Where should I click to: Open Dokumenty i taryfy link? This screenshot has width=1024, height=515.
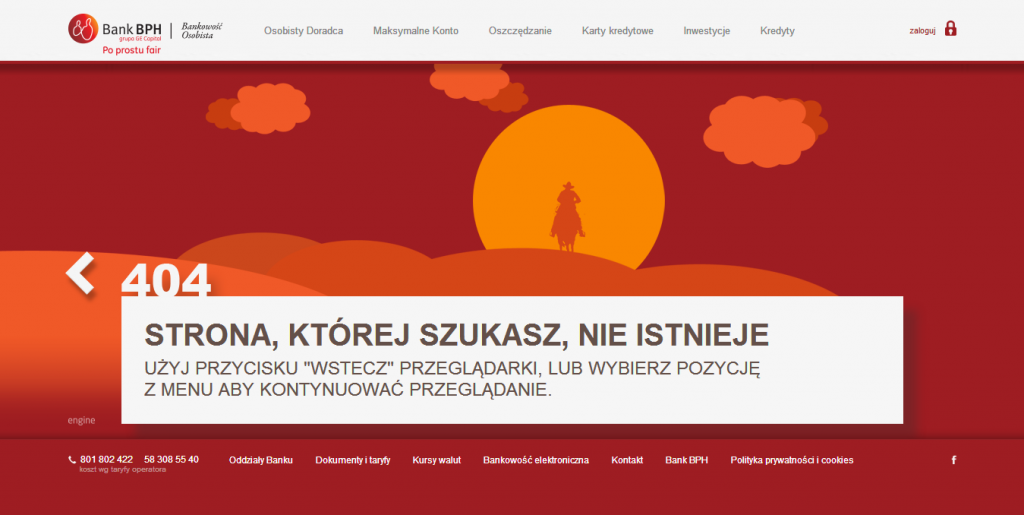coord(352,460)
